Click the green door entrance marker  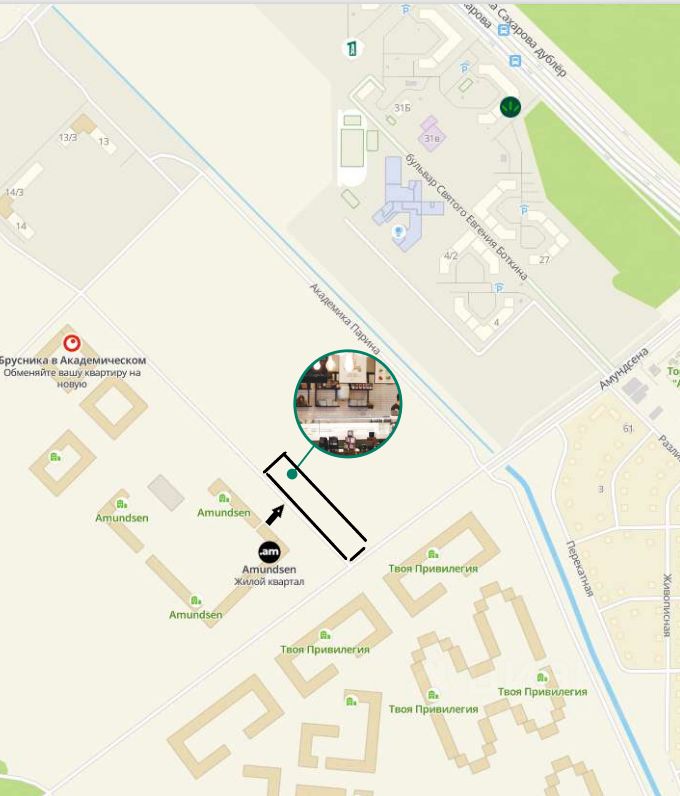coord(351,49)
